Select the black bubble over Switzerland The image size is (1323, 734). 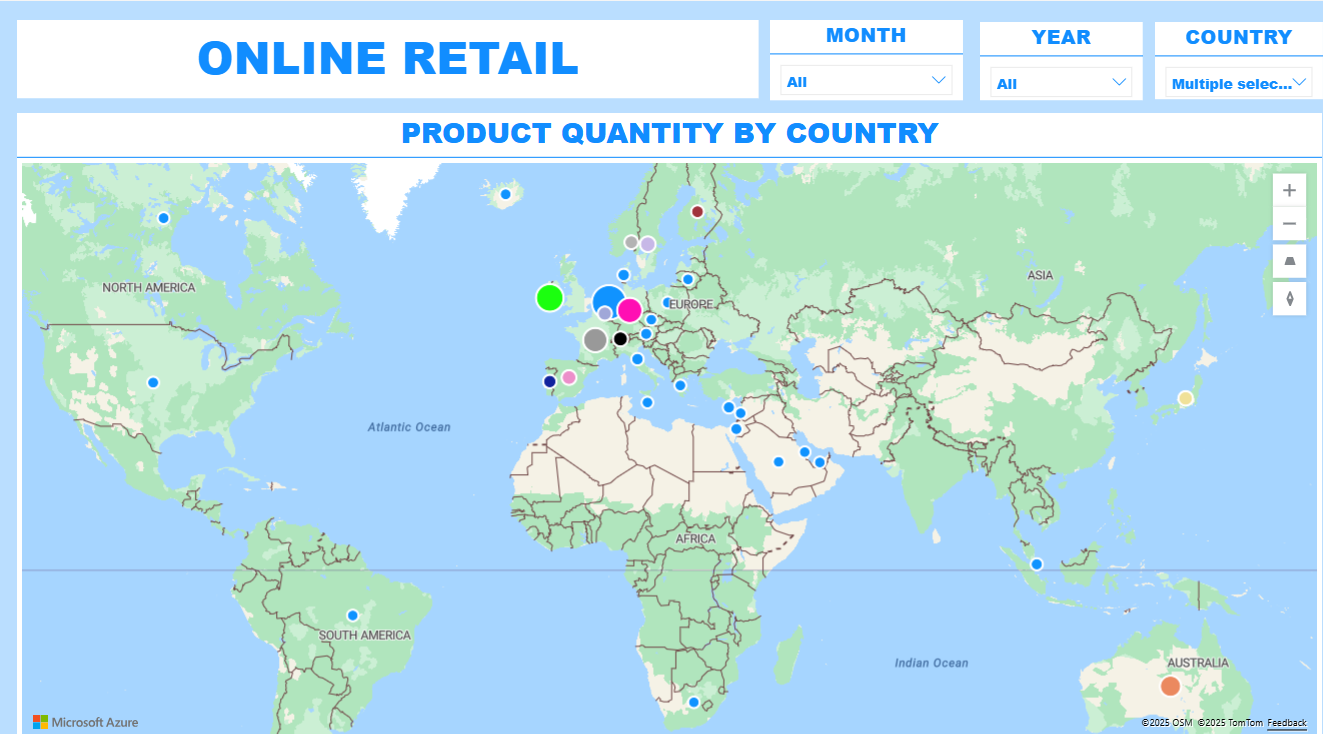(x=619, y=339)
